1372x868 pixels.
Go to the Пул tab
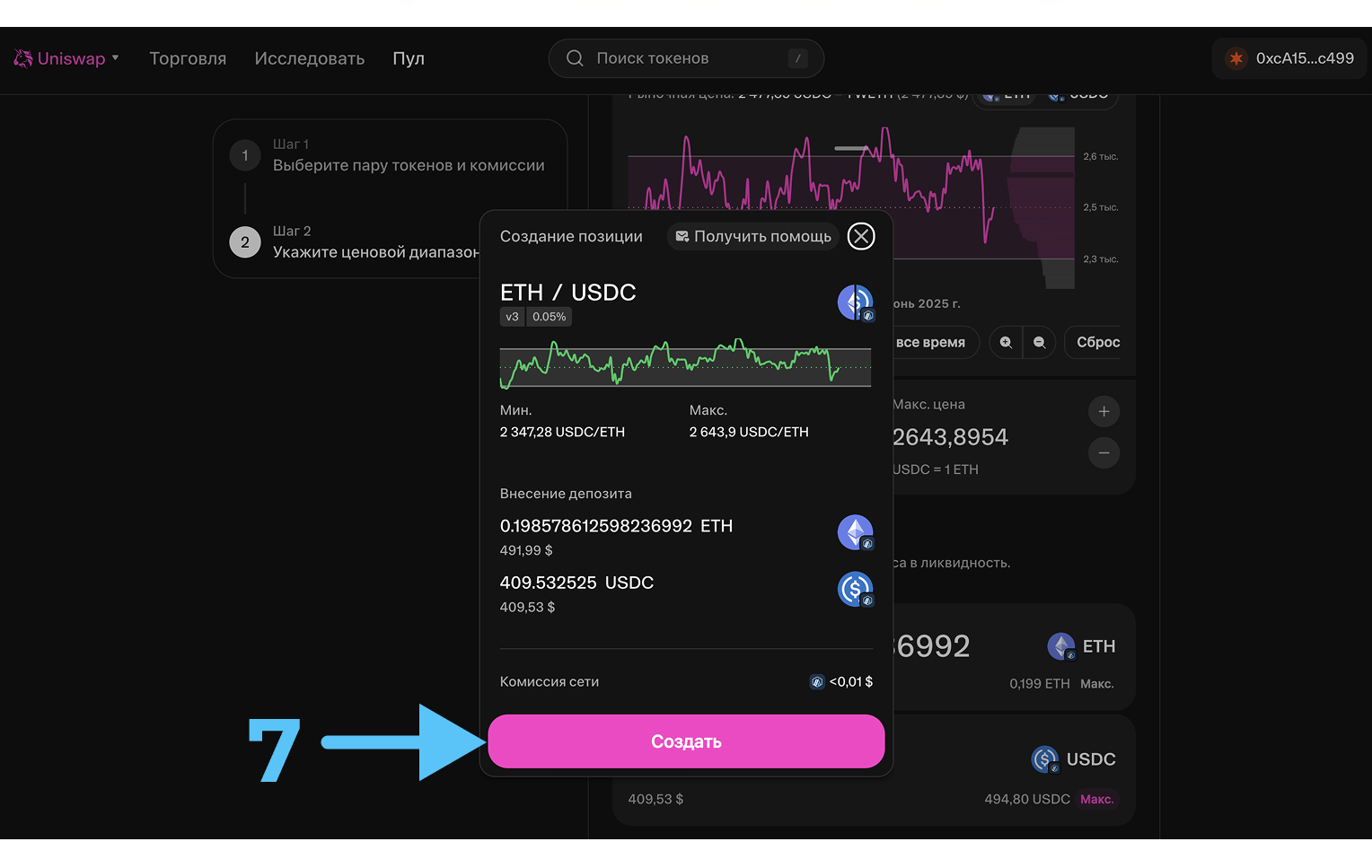(x=409, y=58)
